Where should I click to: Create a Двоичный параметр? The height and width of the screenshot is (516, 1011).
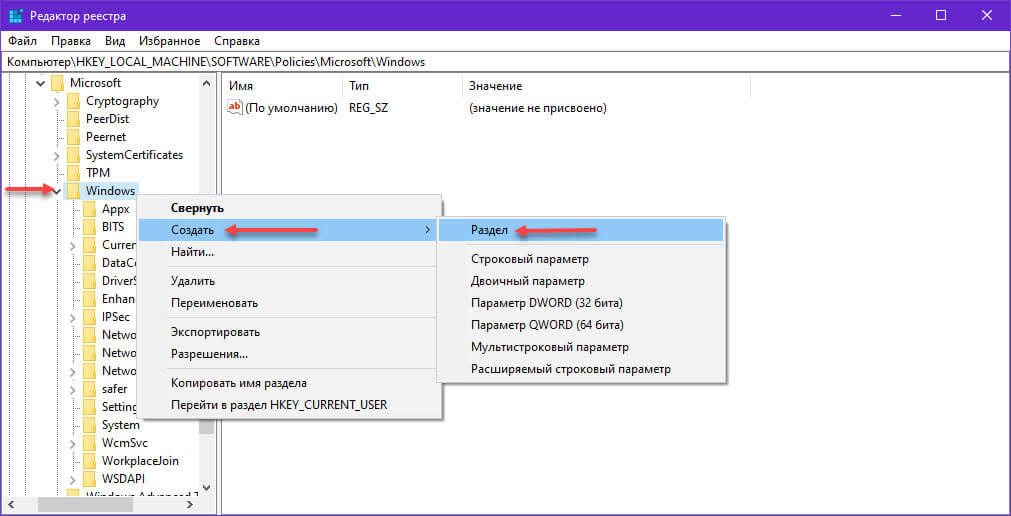[x=581, y=281]
